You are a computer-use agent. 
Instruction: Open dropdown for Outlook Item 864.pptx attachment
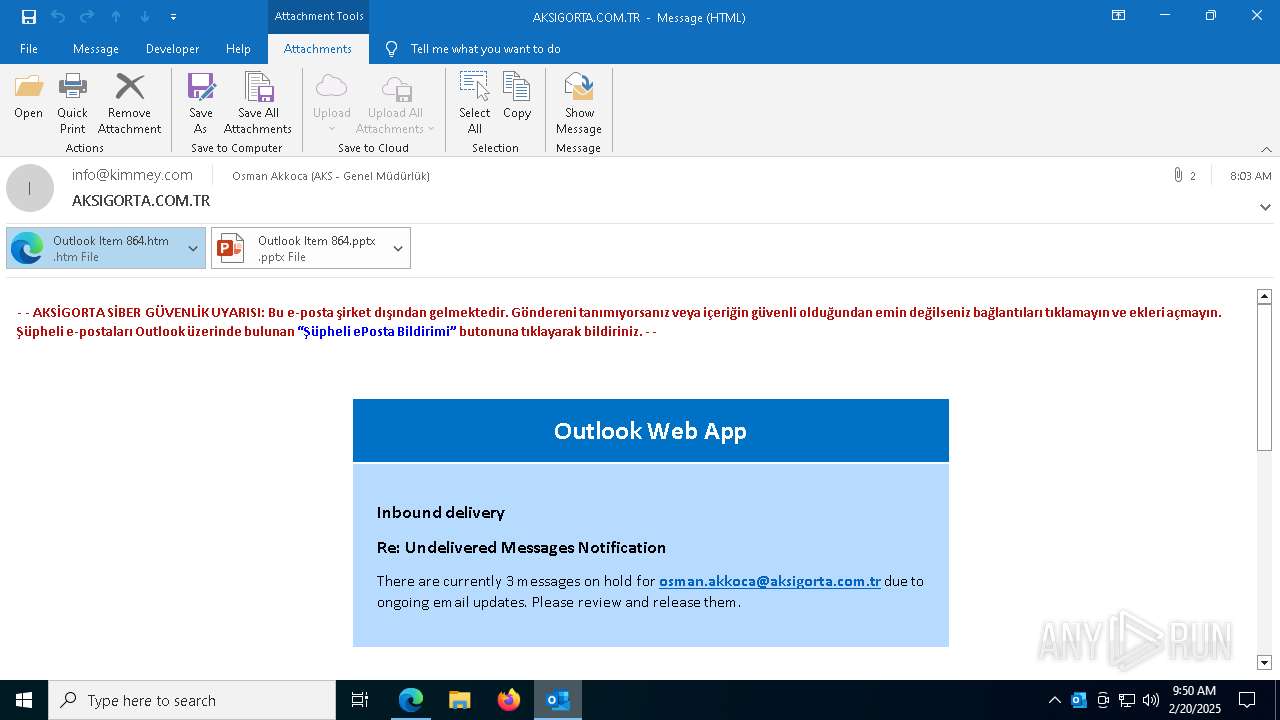pos(398,248)
